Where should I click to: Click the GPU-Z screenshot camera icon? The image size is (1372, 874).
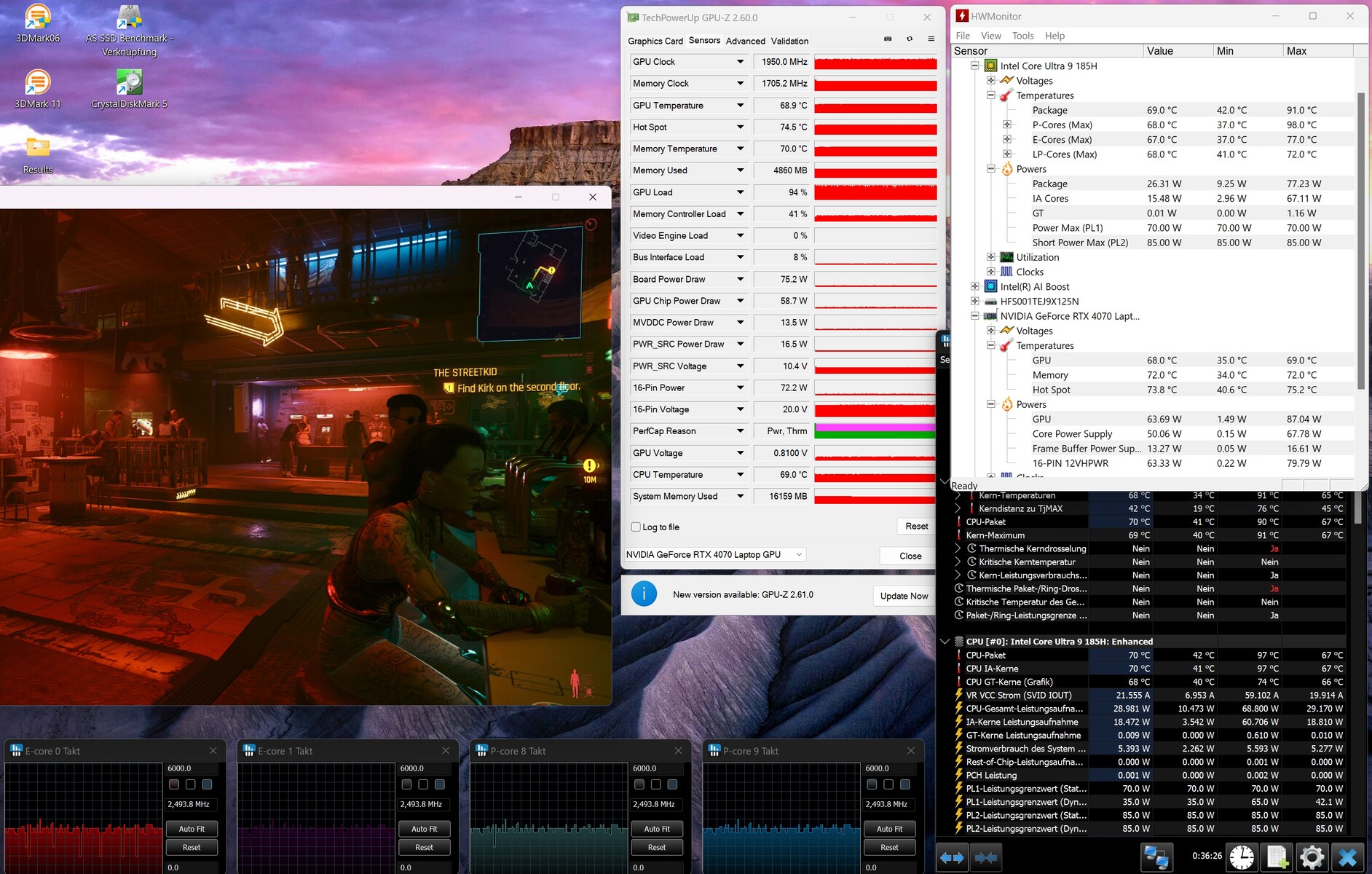point(888,39)
